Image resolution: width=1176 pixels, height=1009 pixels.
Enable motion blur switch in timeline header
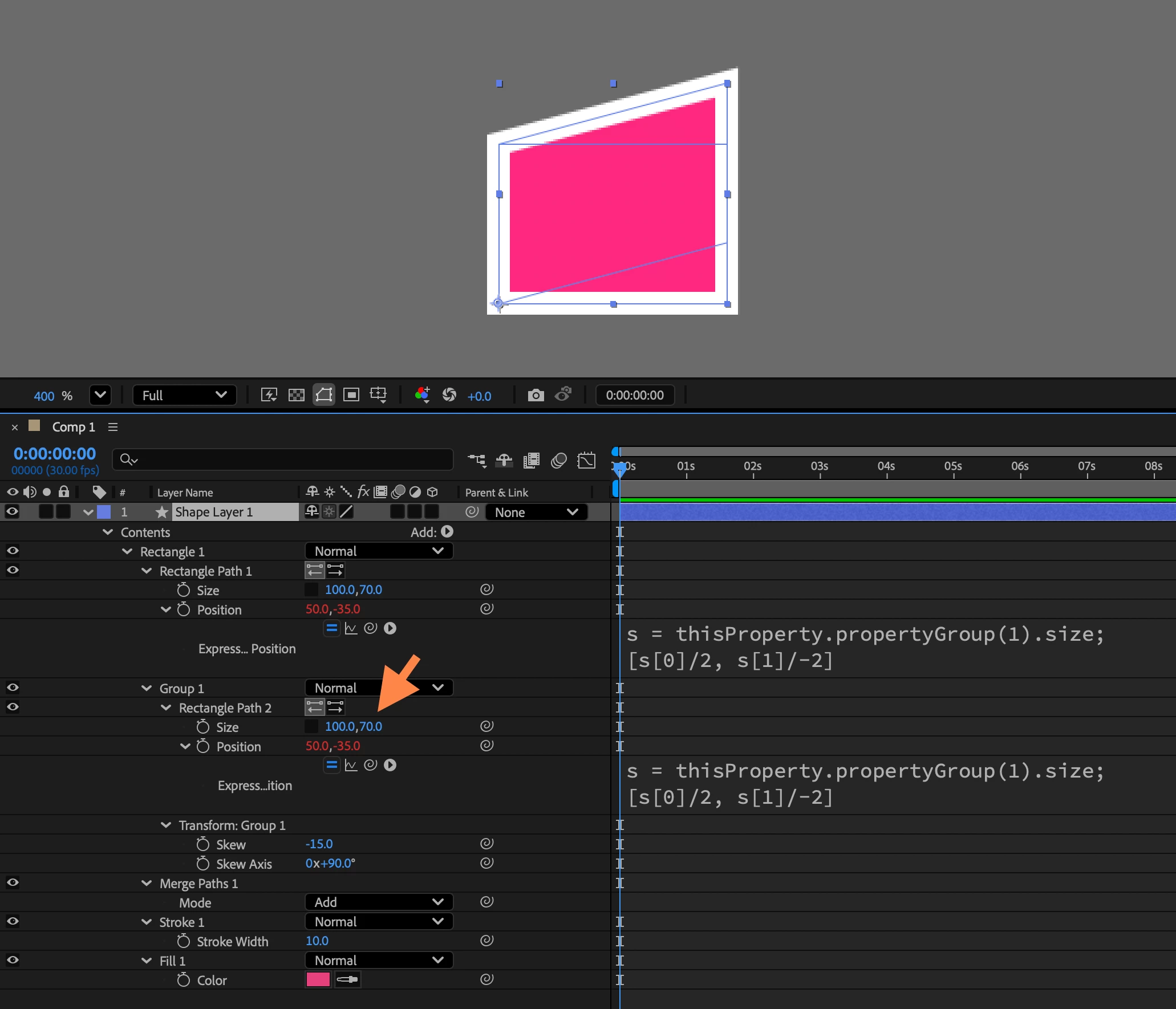point(558,460)
